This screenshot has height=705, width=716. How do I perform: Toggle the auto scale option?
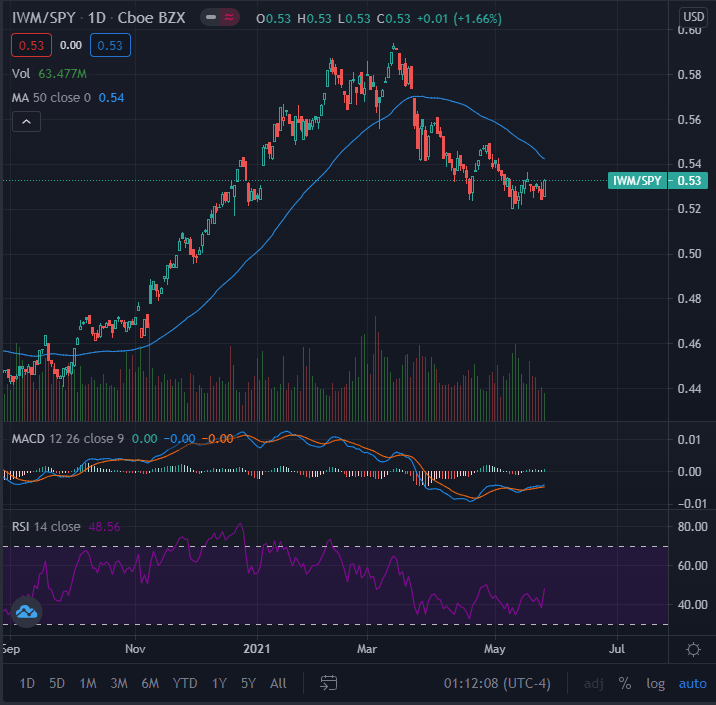tap(692, 683)
